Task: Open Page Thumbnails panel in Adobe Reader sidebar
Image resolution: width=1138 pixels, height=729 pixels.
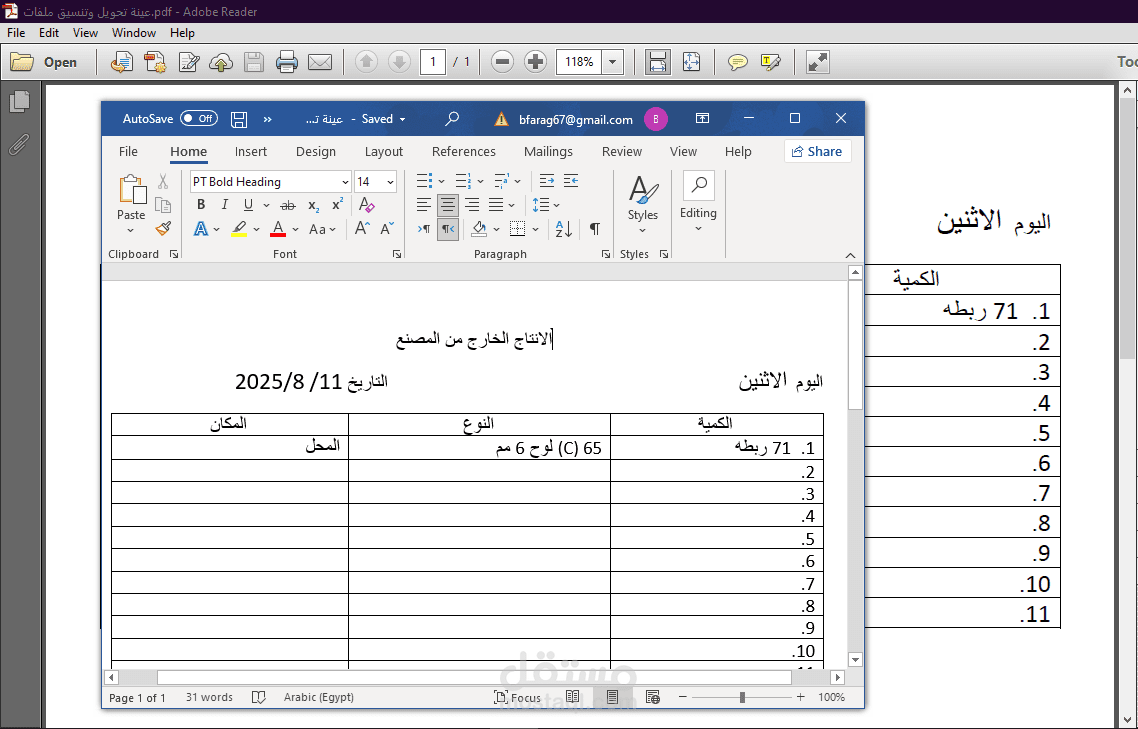Action: tap(20, 102)
